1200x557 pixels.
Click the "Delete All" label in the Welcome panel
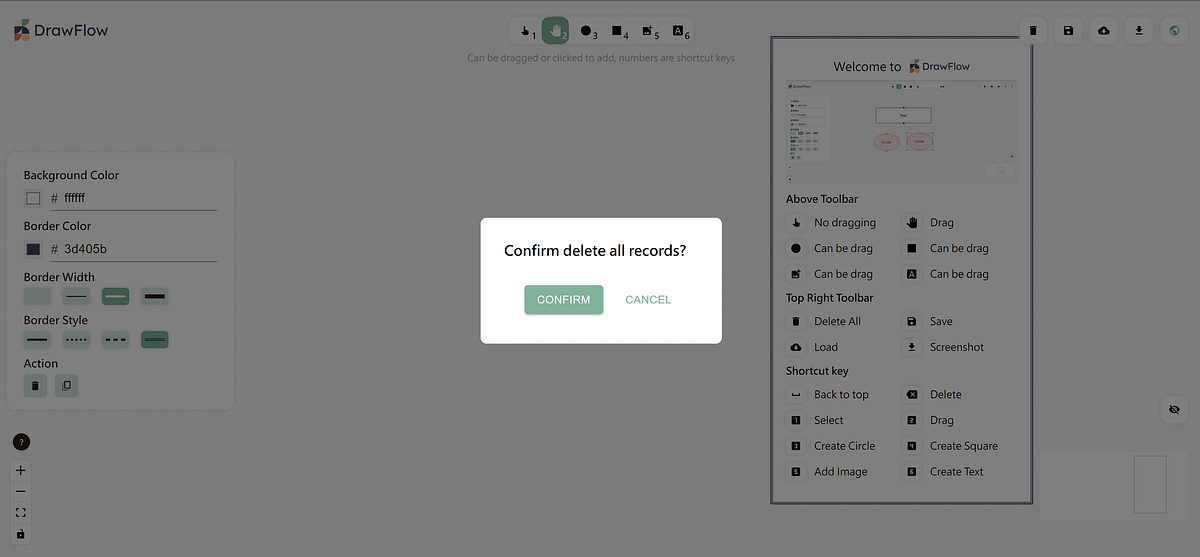click(837, 322)
